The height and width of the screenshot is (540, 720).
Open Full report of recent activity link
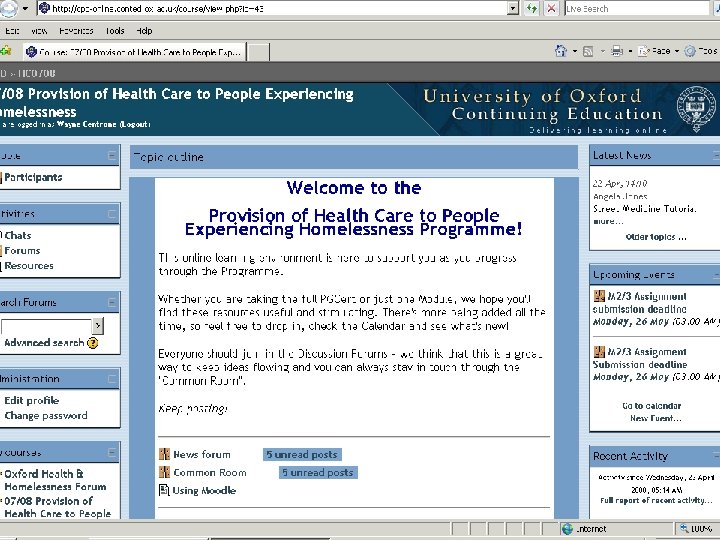pyautogui.click(x=656, y=501)
